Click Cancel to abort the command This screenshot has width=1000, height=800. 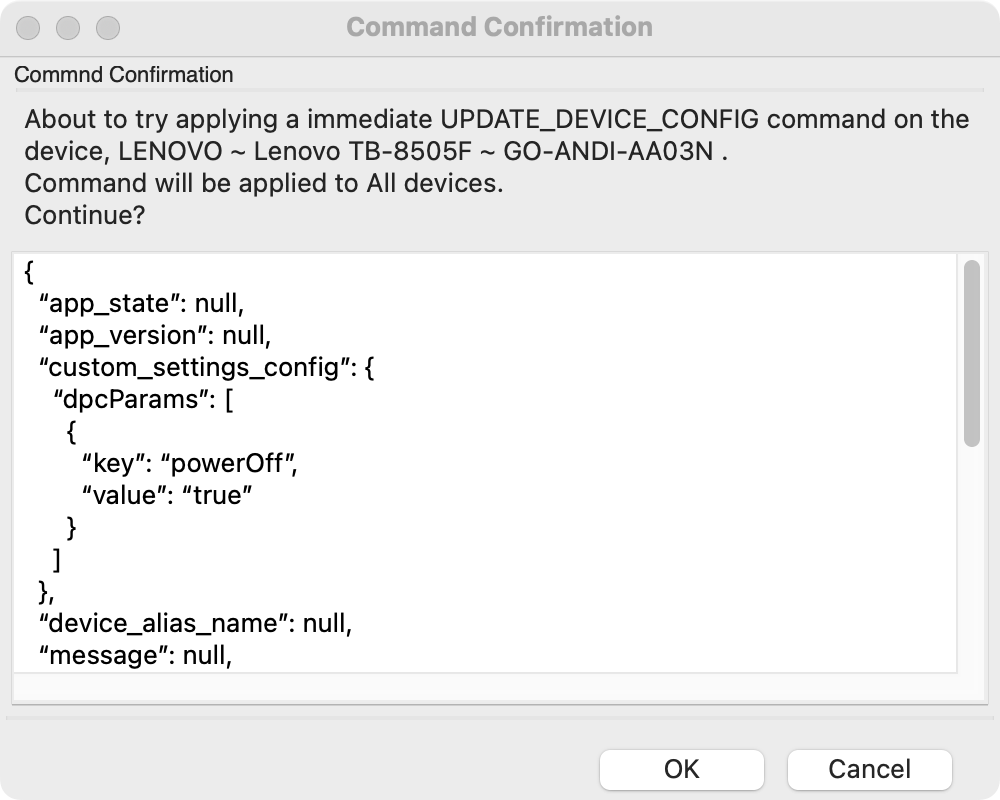(x=869, y=769)
